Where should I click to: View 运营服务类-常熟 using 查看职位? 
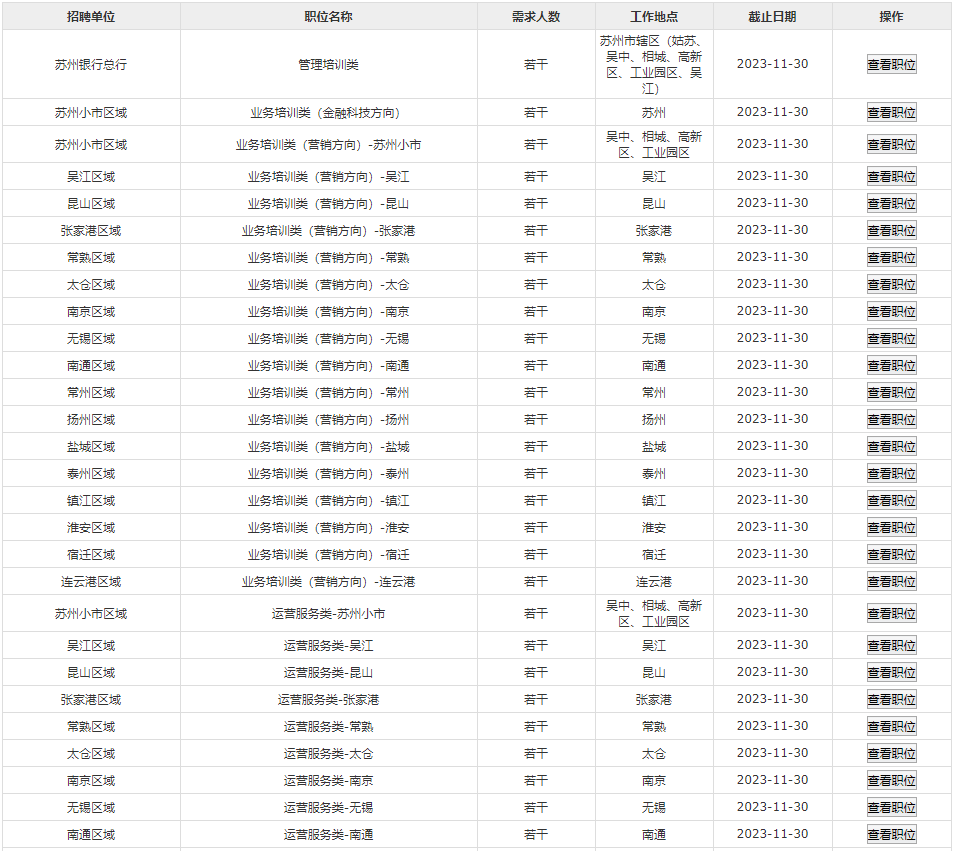tap(891, 726)
